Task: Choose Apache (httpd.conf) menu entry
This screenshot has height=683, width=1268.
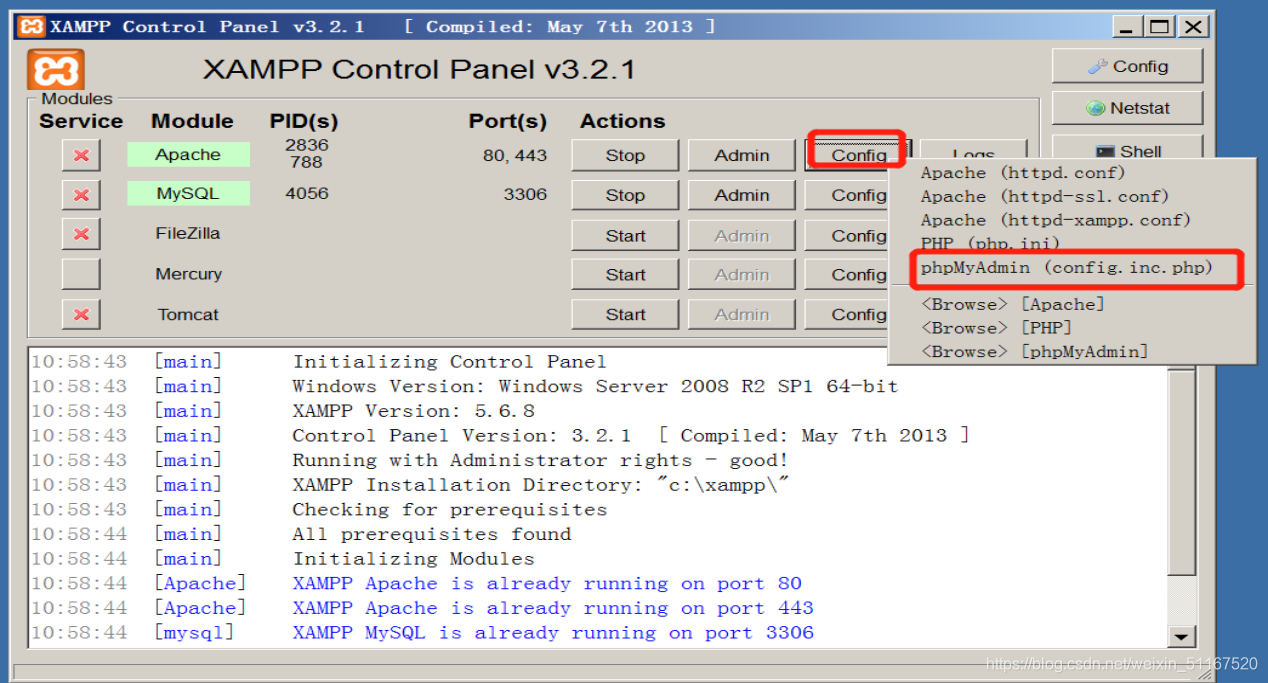Action: click(x=1022, y=173)
